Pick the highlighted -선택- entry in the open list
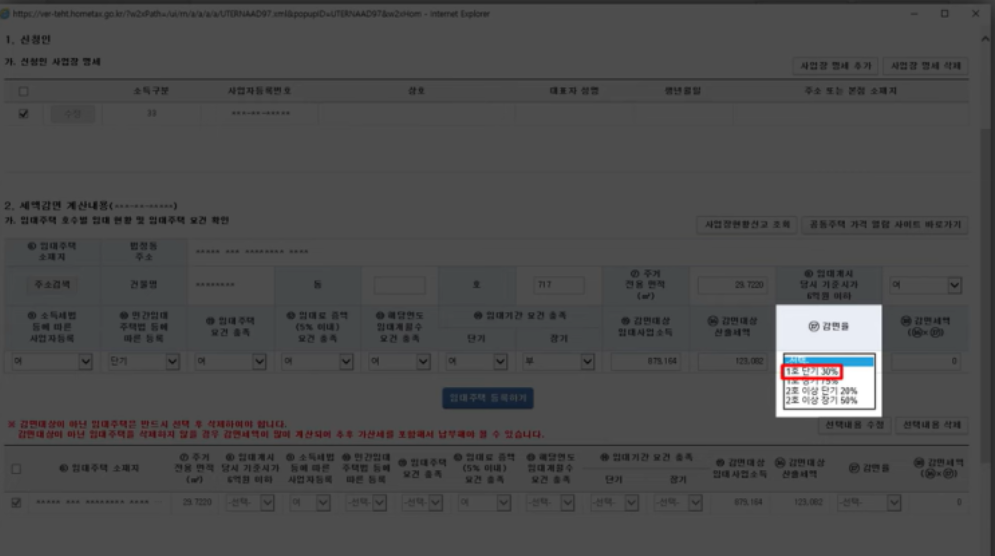 tap(828, 361)
